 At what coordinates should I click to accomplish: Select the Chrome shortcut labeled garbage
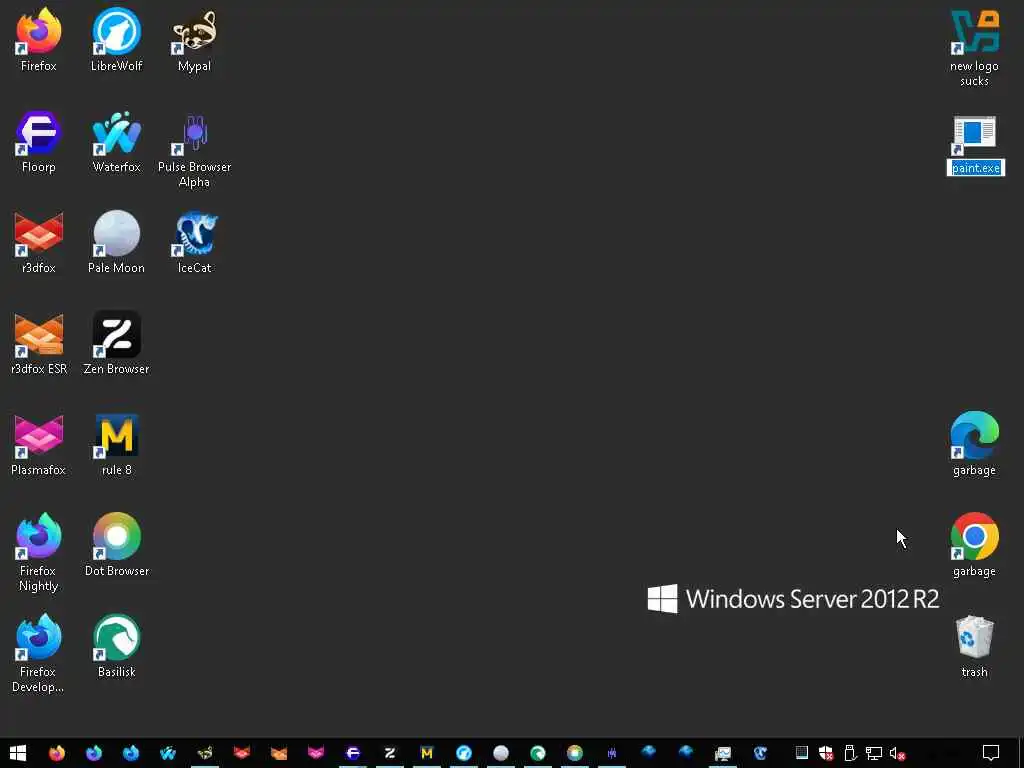[974, 545]
